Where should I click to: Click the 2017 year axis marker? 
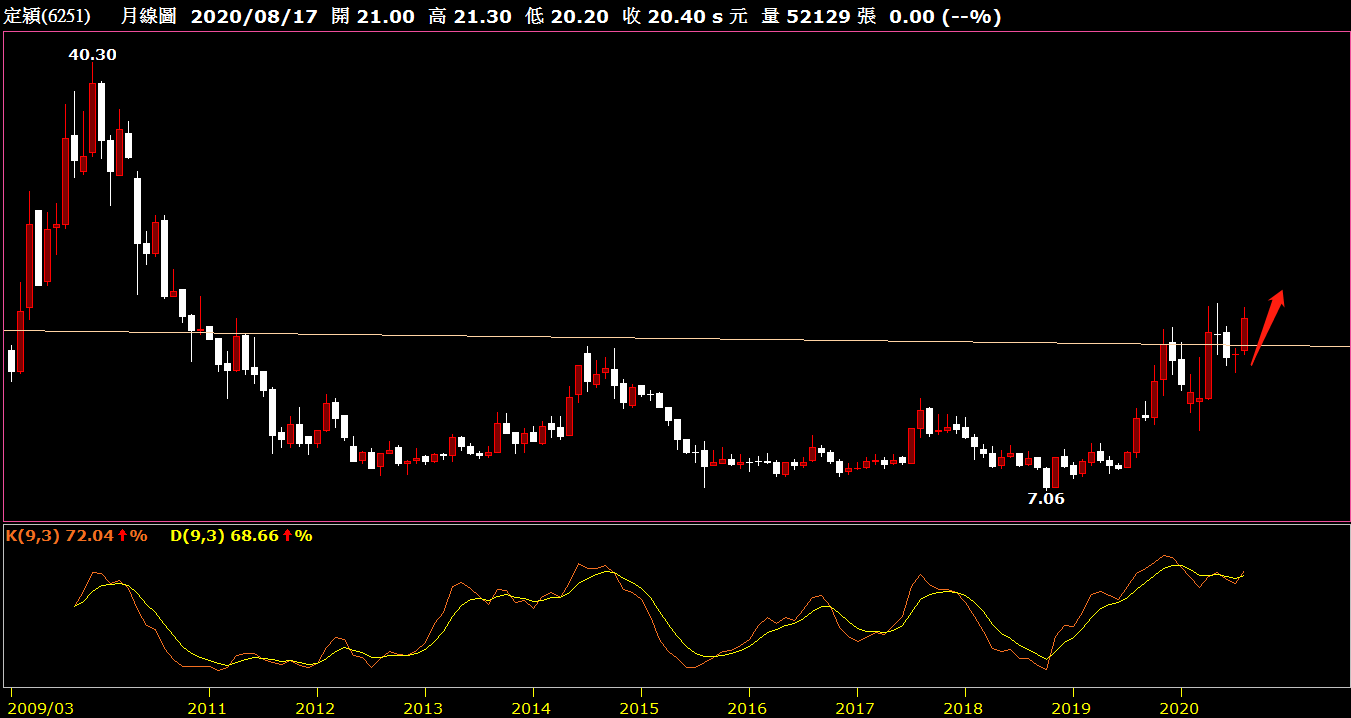(857, 708)
